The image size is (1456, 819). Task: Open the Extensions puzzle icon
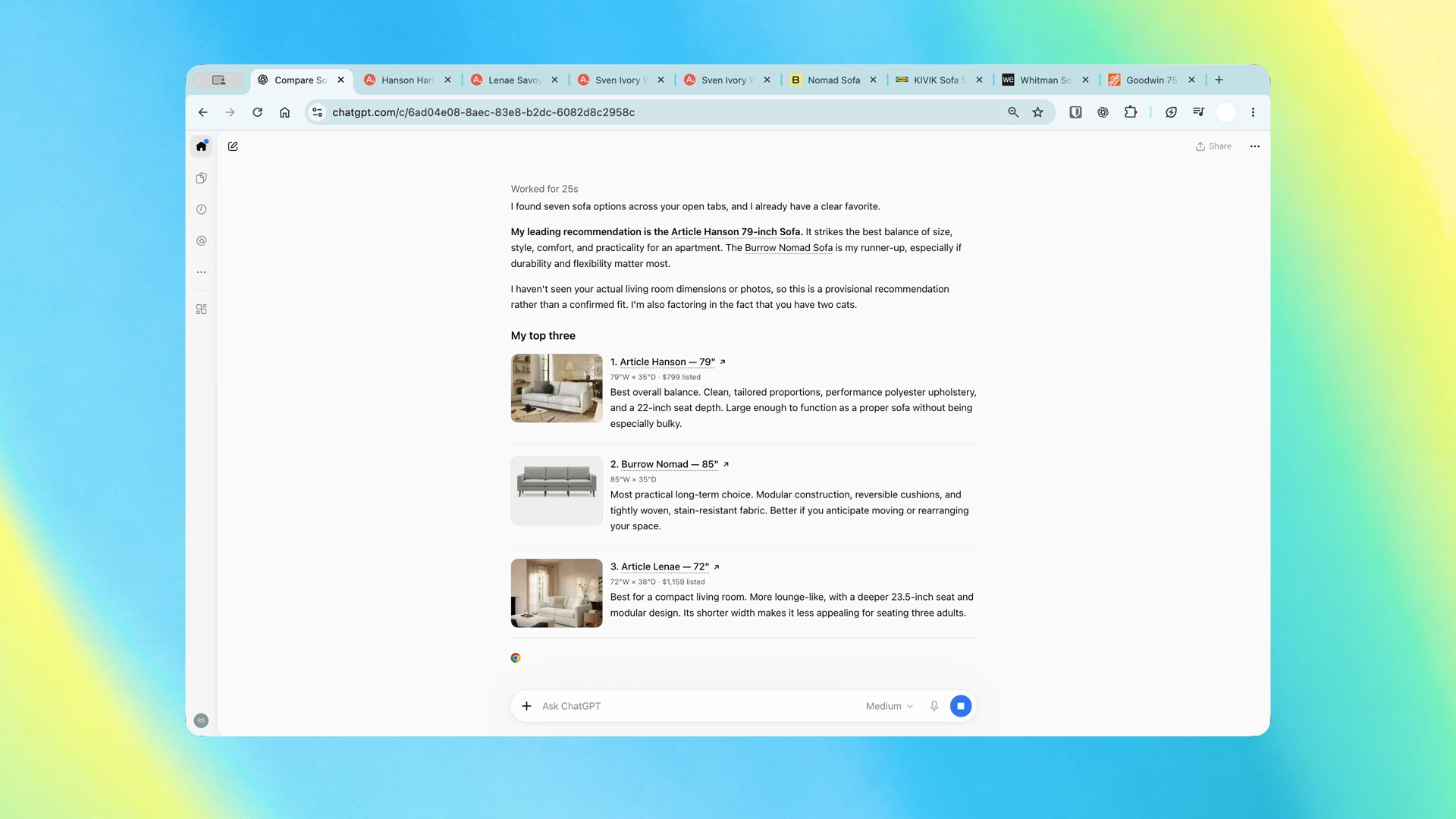pyautogui.click(x=1130, y=112)
